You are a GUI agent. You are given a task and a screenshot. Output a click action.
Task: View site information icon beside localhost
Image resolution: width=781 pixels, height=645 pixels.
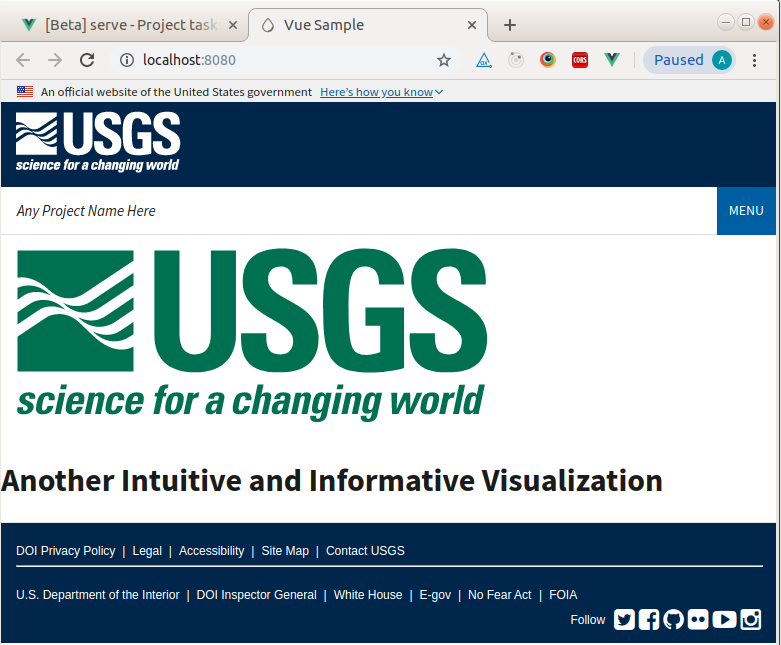pyautogui.click(x=127, y=60)
